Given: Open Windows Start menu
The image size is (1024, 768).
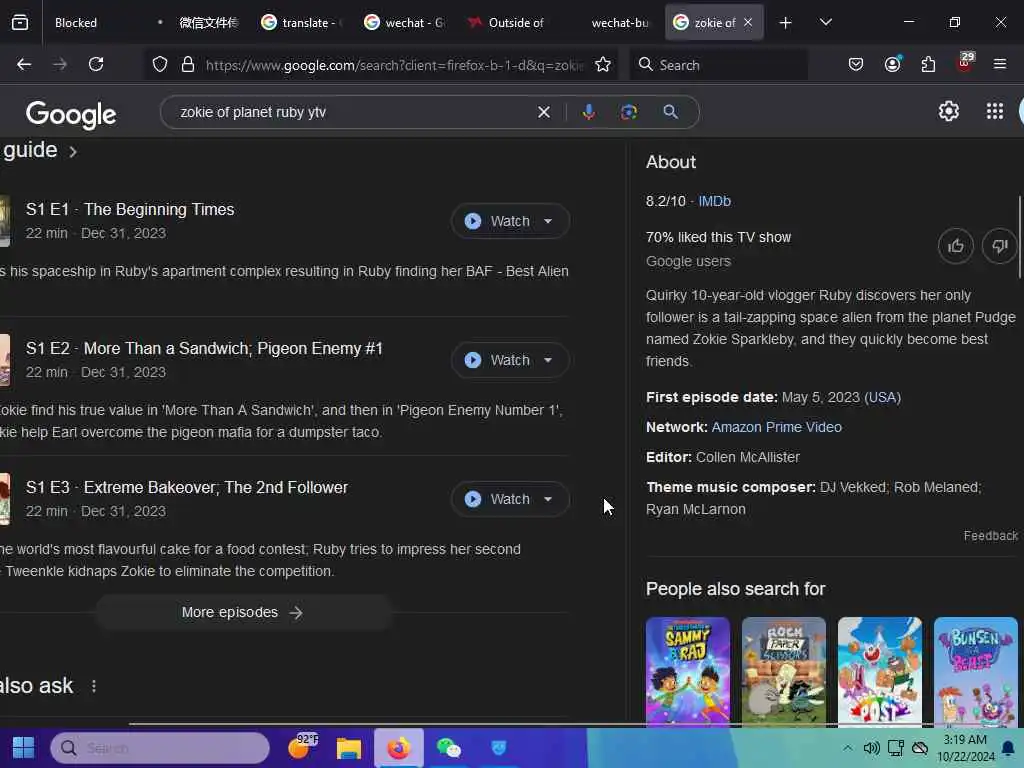Looking at the screenshot, I should [24, 748].
